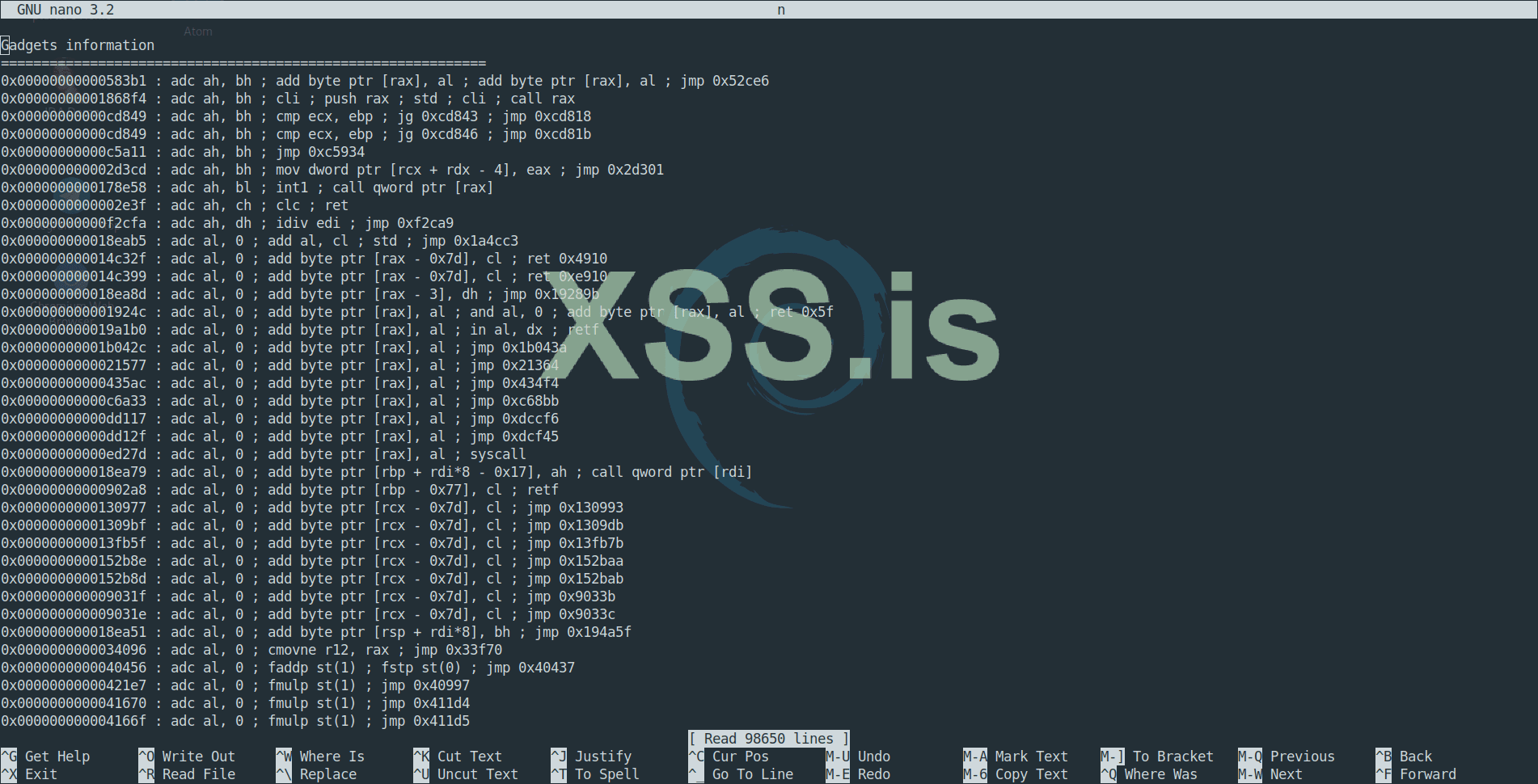The height and width of the screenshot is (784, 1538).
Task: Place cursor on "Gadgets information" heading
Action: coord(78,45)
